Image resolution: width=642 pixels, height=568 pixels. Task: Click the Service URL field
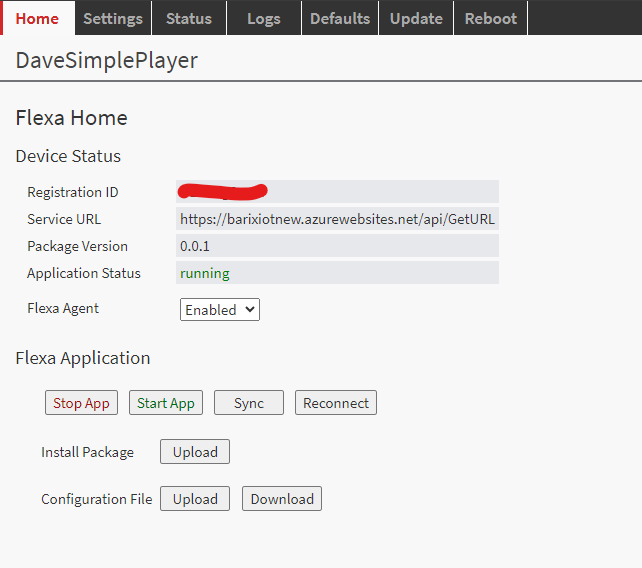click(x=337, y=219)
